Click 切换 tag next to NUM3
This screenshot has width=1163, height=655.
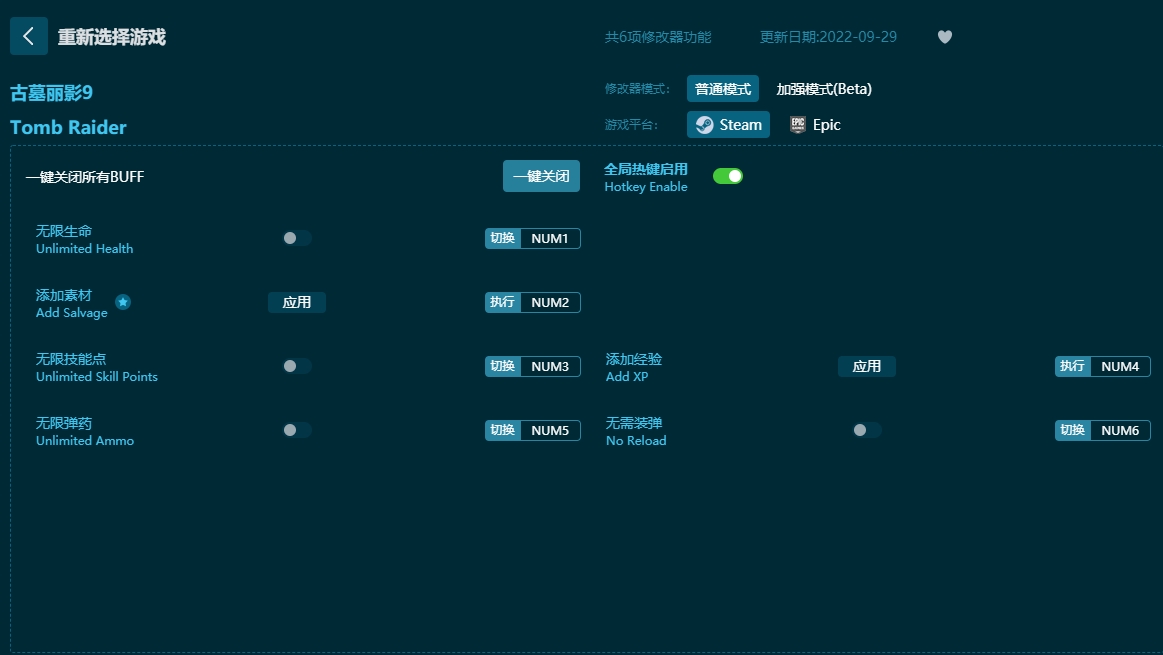coord(503,366)
